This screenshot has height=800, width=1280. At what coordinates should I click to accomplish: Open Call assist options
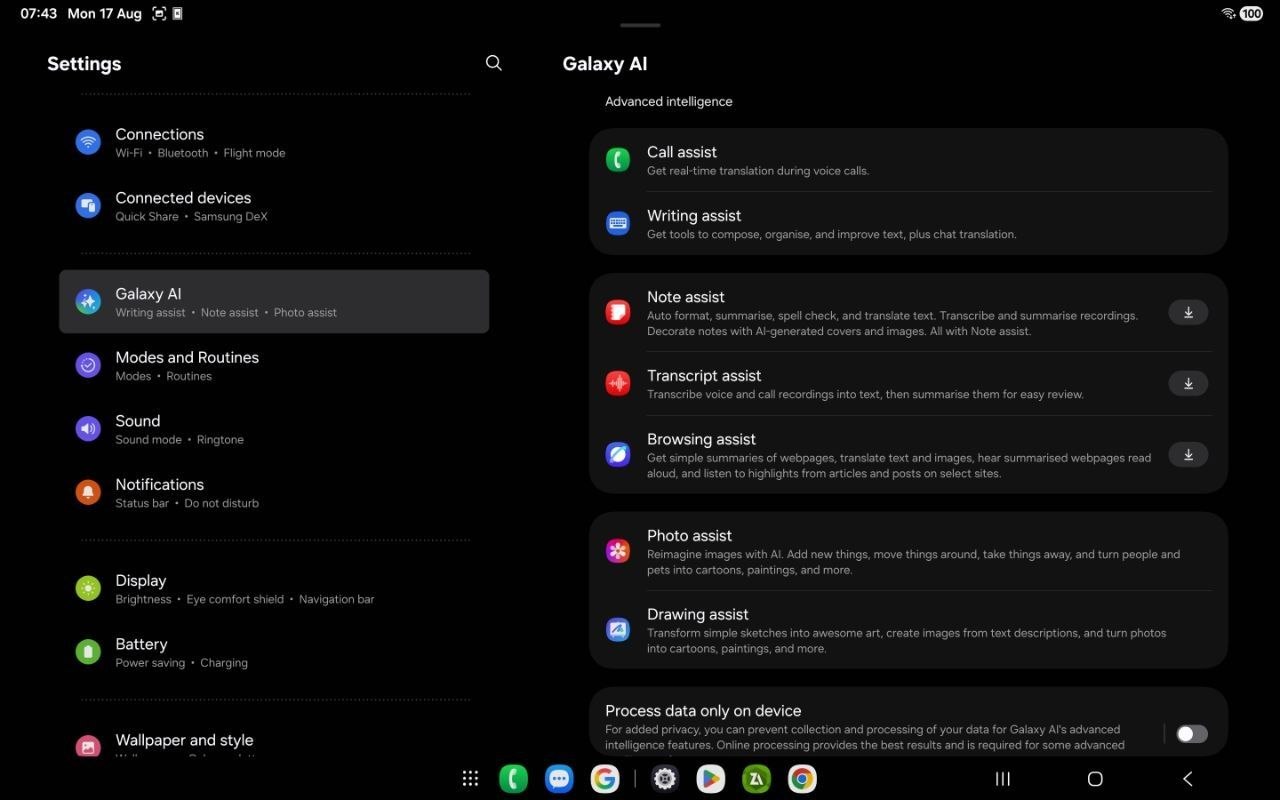[908, 160]
